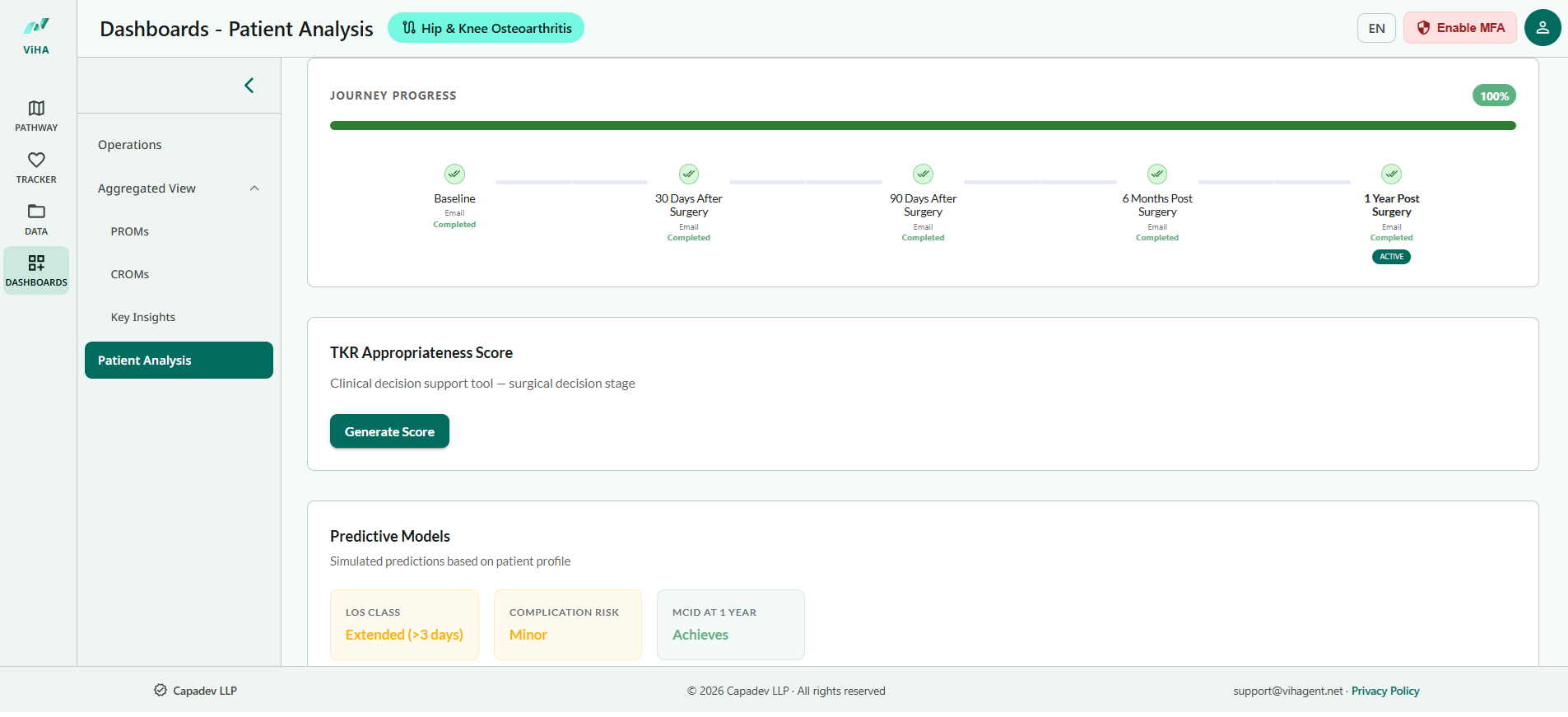
Task: Click the copyright 2026 Capadev LLP text
Action: coord(786,691)
